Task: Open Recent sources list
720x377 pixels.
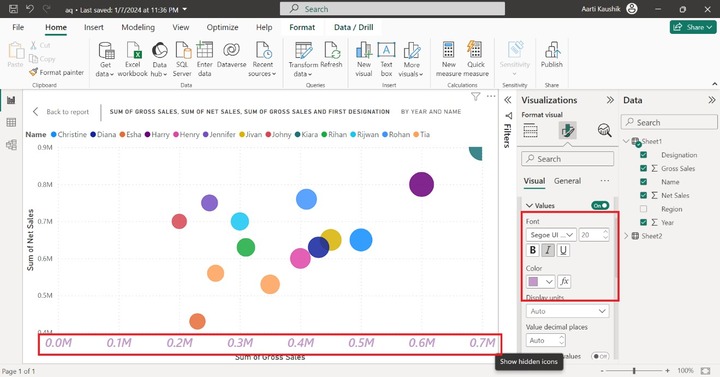Action: (x=263, y=60)
